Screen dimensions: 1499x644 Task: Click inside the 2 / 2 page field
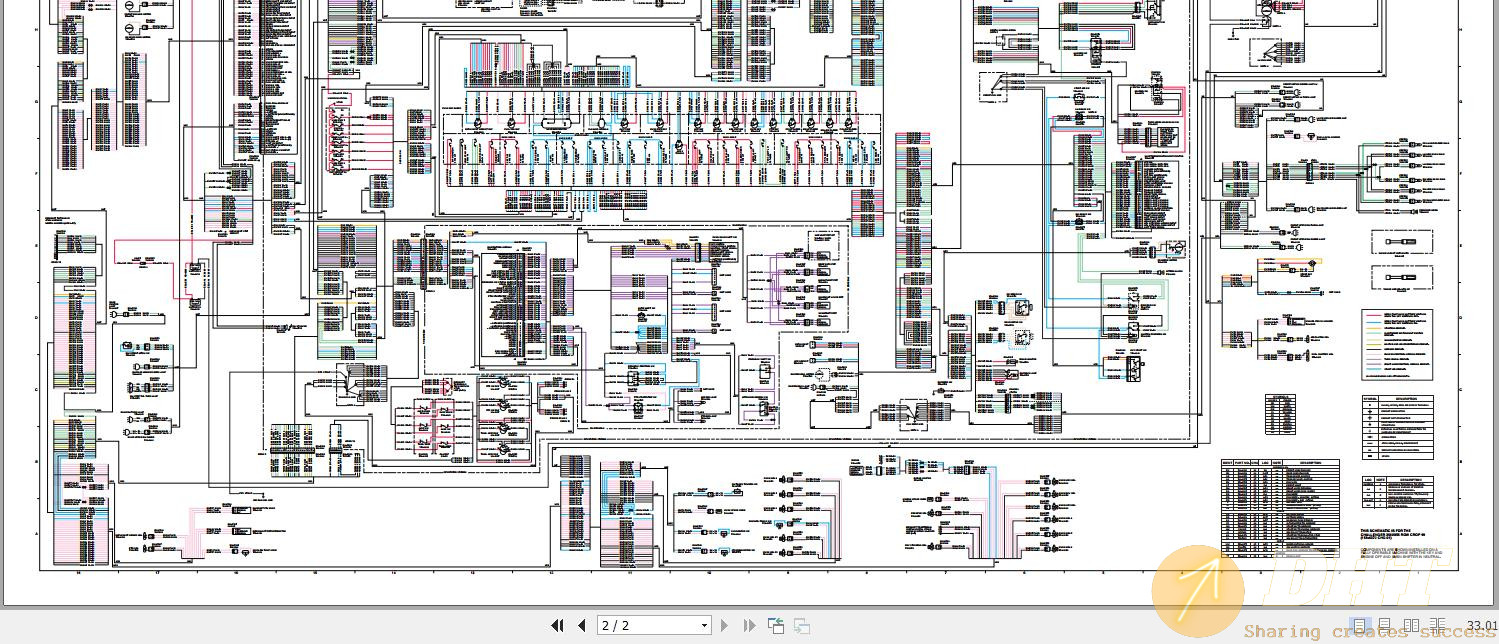[640, 625]
